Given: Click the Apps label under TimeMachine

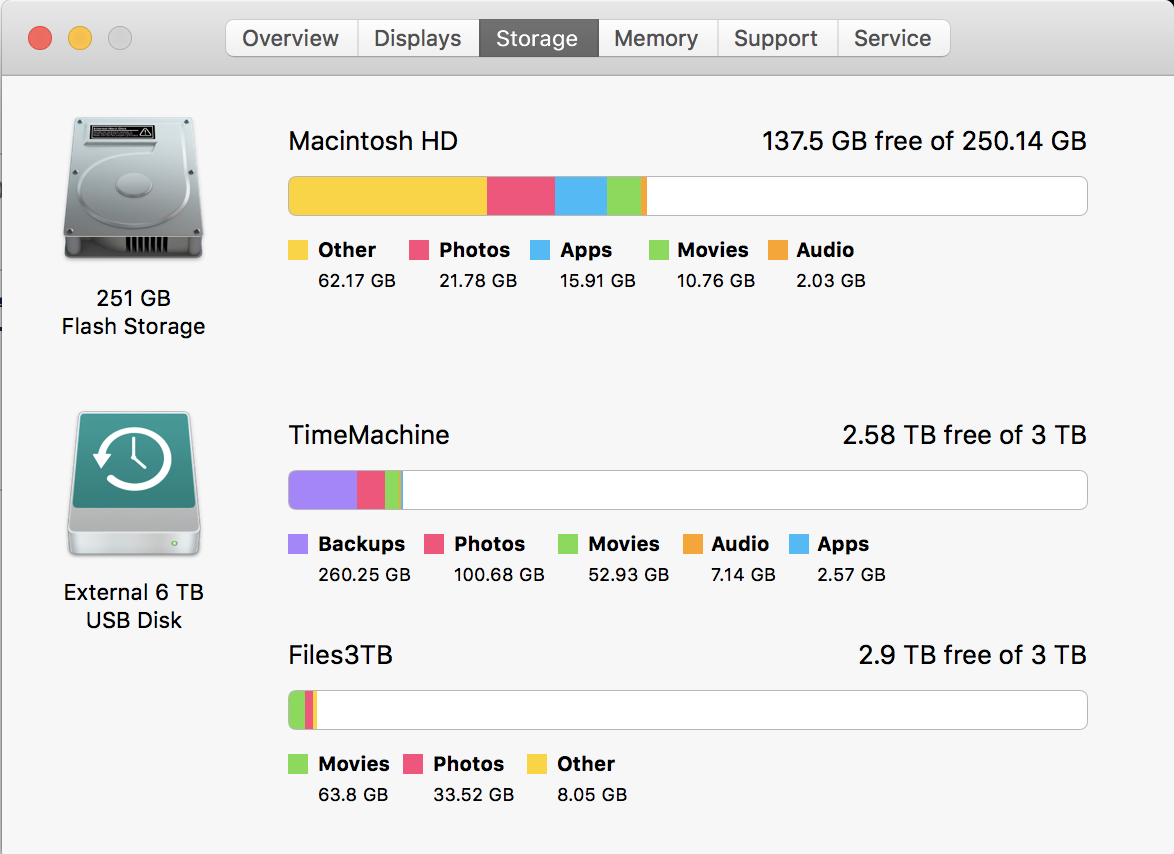Looking at the screenshot, I should pyautogui.click(x=843, y=545).
